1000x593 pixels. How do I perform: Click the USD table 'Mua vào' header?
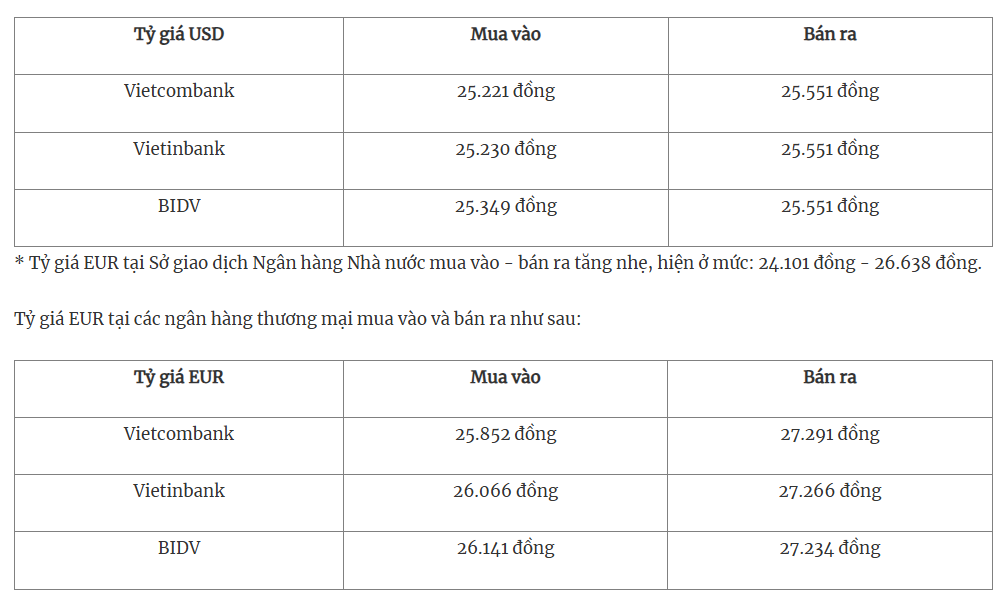(506, 34)
